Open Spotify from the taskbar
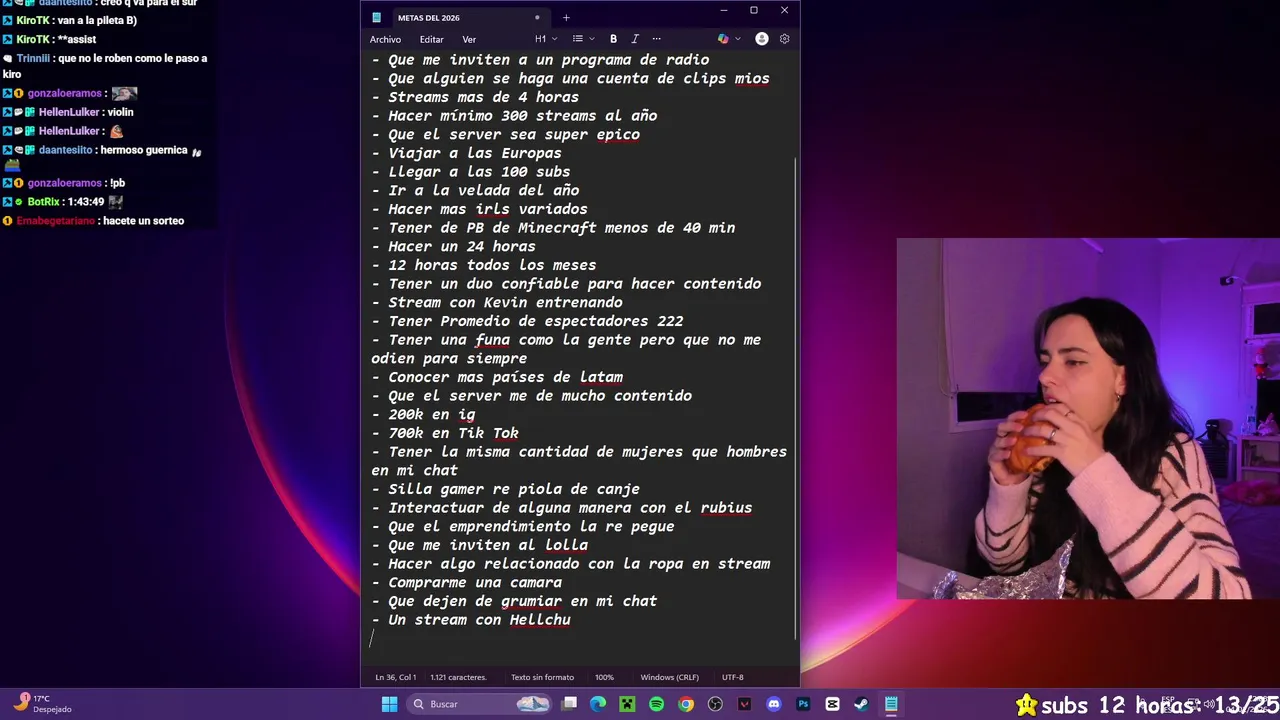The height and width of the screenshot is (720, 1280). pos(656,704)
